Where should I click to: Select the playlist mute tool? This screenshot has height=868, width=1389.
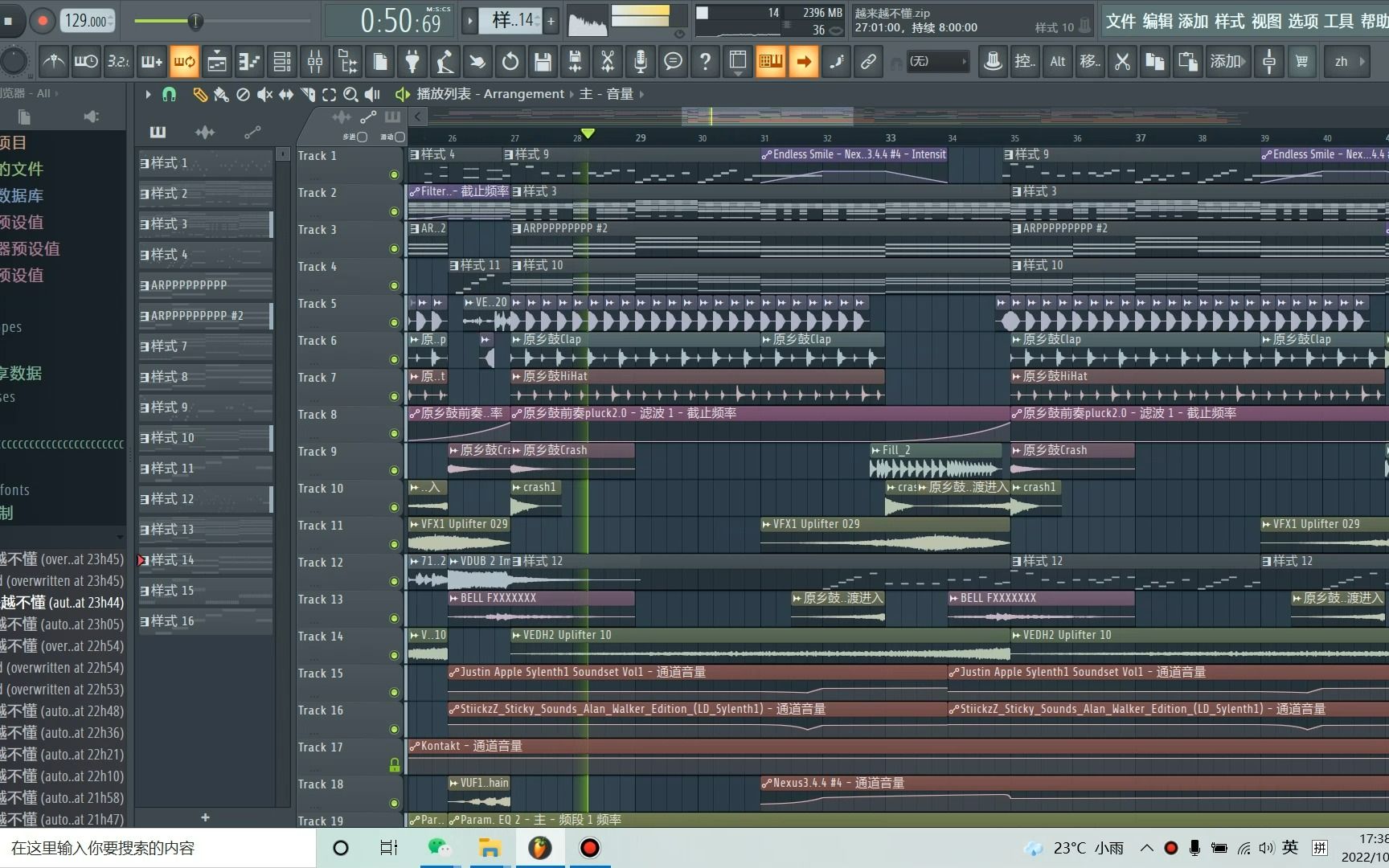264,94
